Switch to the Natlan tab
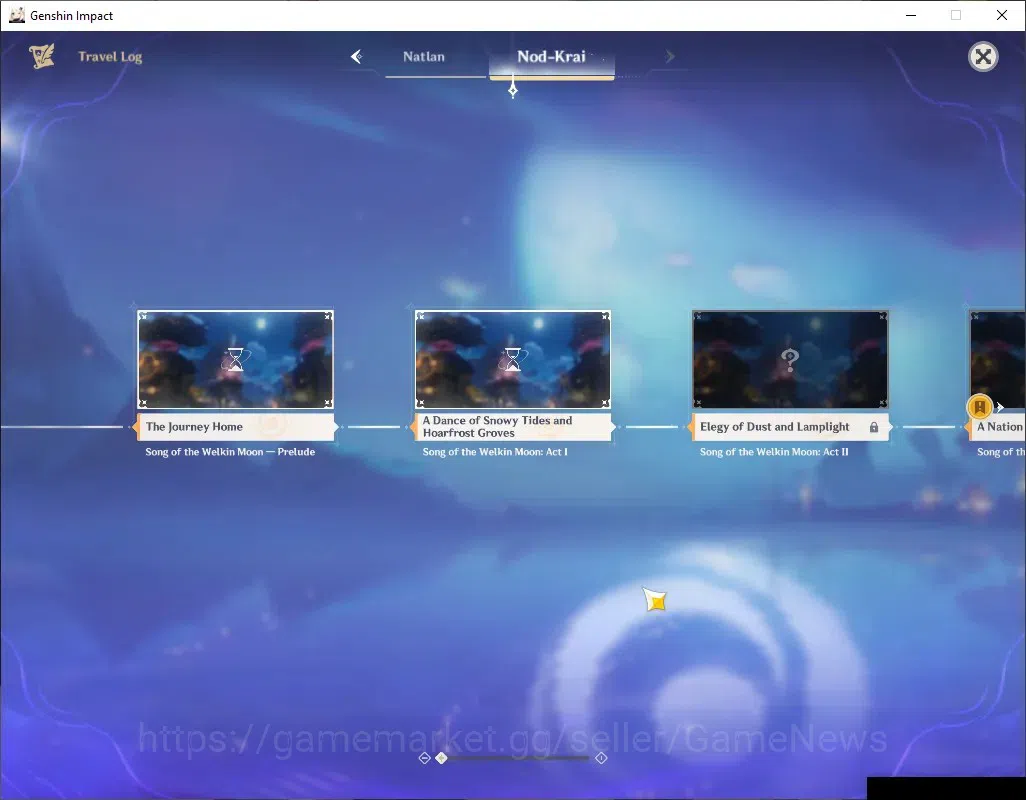Screen dimensions: 1026x800 pyautogui.click(x=424, y=57)
